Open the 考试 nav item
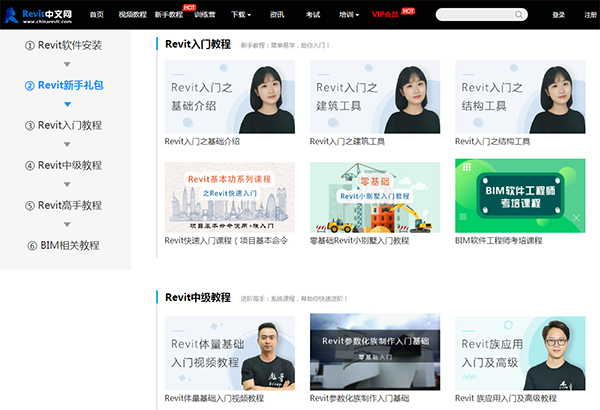 click(x=313, y=15)
